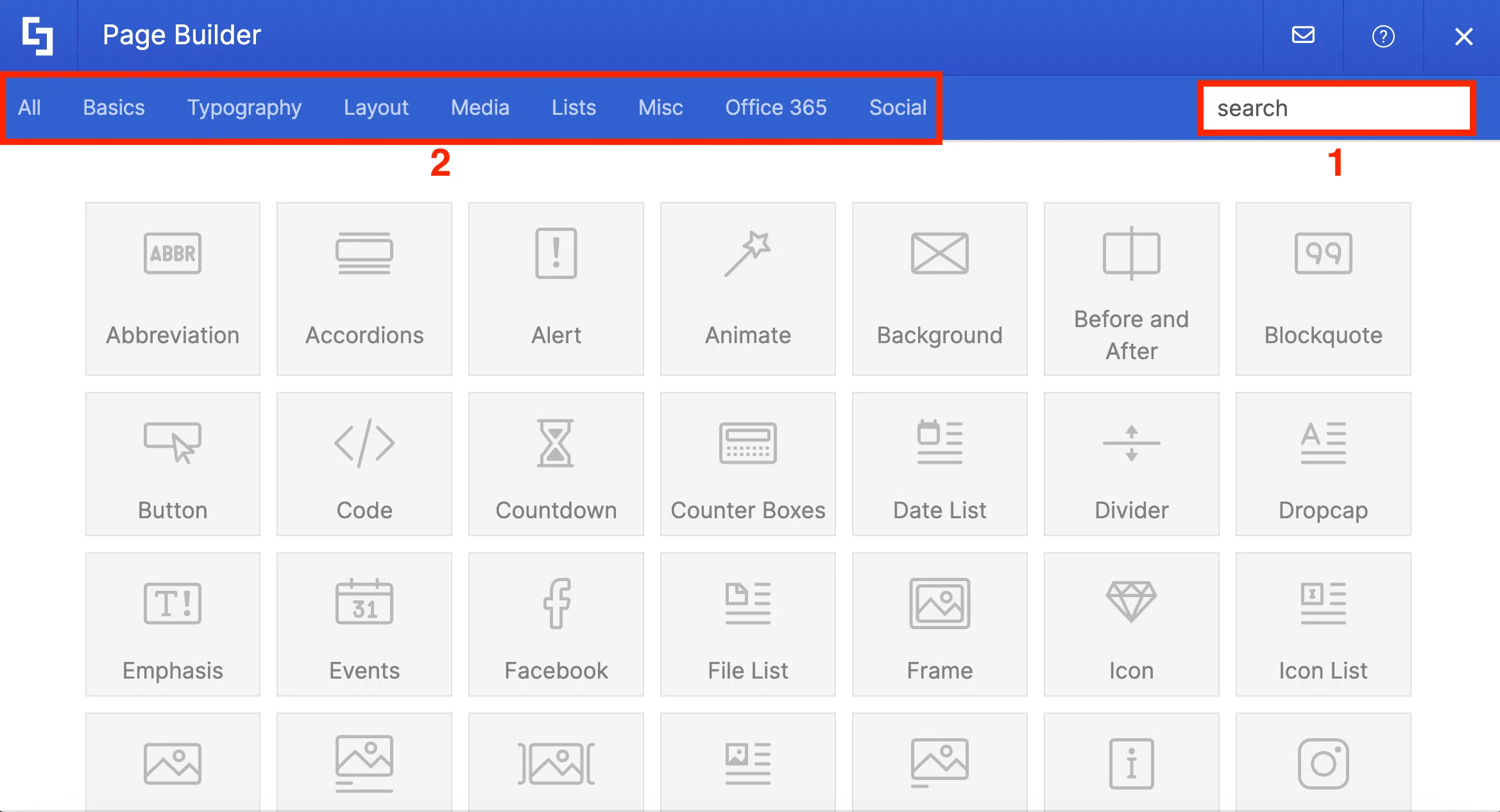1500x812 pixels.
Task: Select the Background shortcode tile
Action: [x=940, y=289]
